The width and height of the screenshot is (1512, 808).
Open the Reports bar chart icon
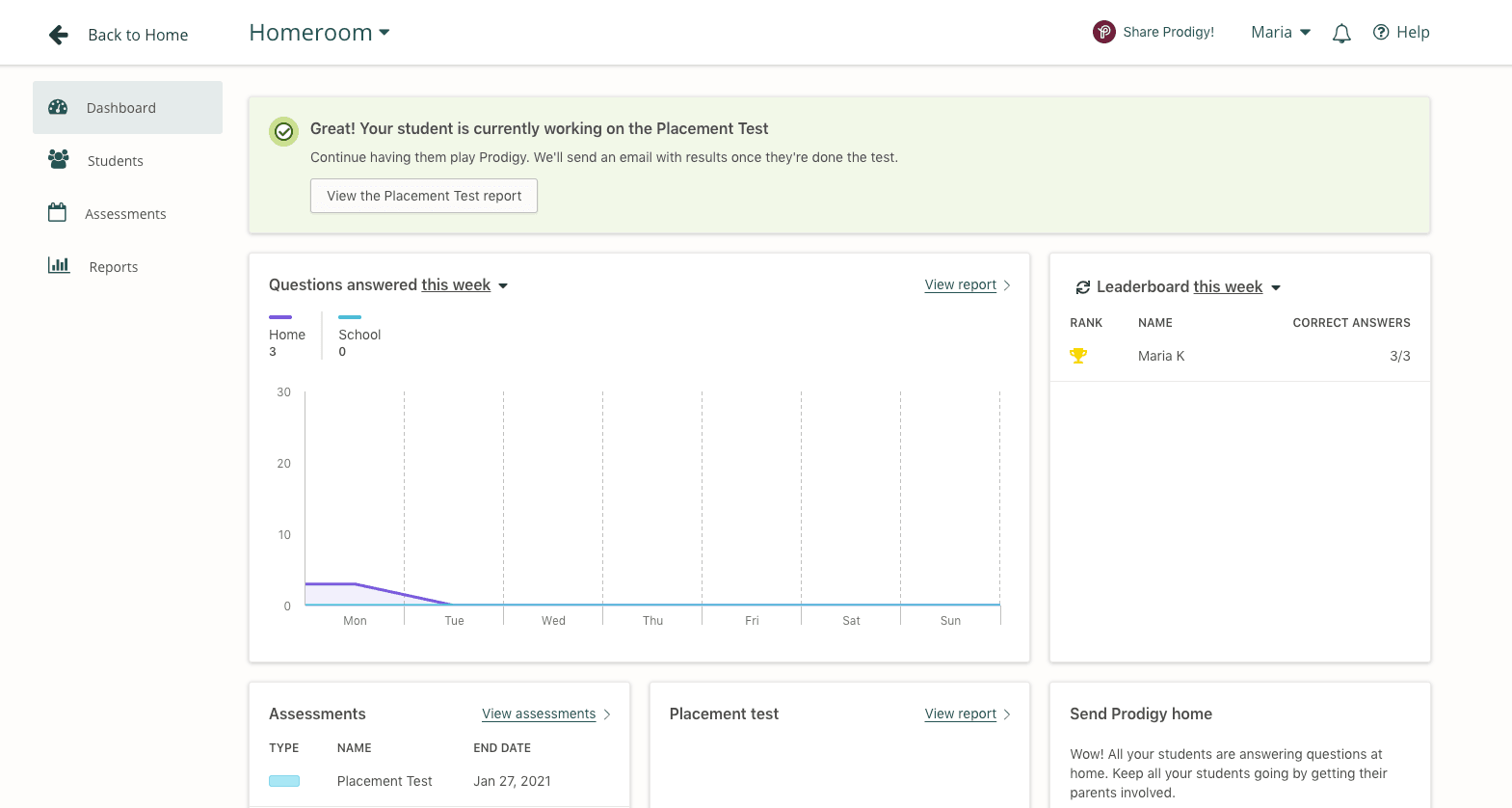[x=59, y=265]
